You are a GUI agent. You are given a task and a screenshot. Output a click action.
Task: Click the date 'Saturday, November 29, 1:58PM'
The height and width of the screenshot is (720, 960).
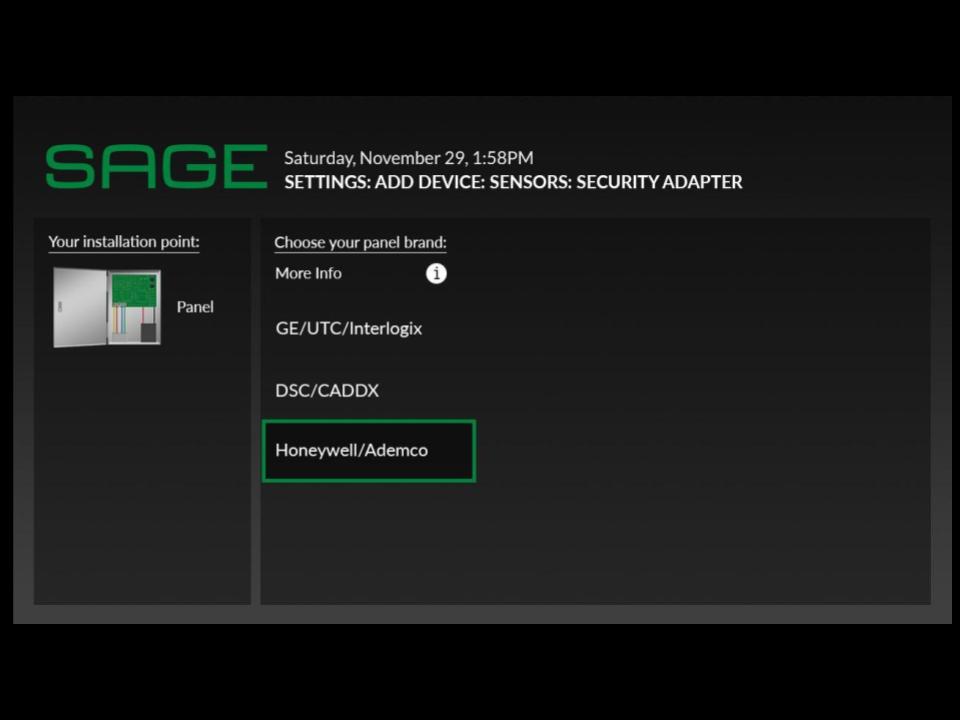click(408, 158)
